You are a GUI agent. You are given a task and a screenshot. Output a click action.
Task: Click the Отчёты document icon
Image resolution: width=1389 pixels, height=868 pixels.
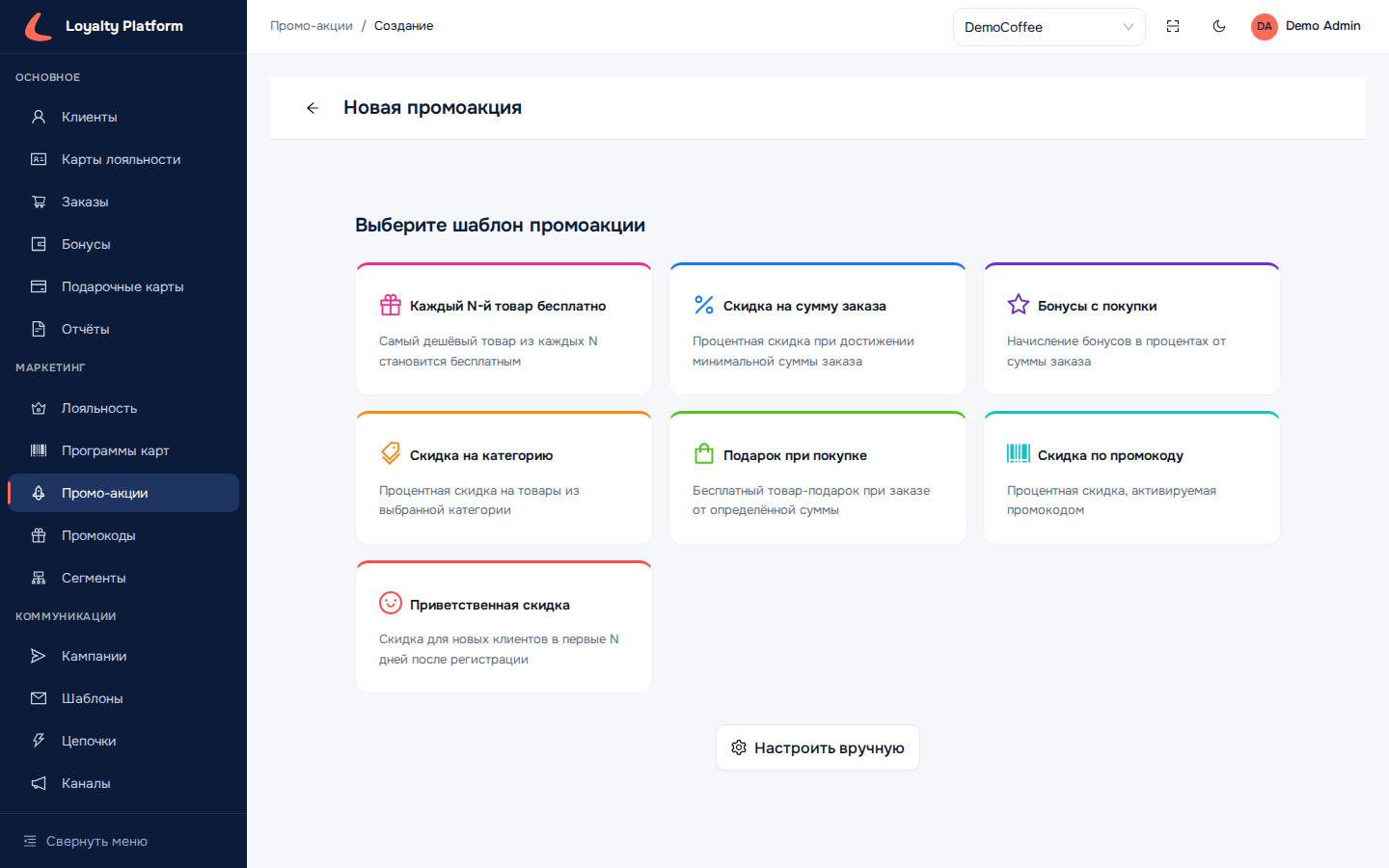(39, 329)
